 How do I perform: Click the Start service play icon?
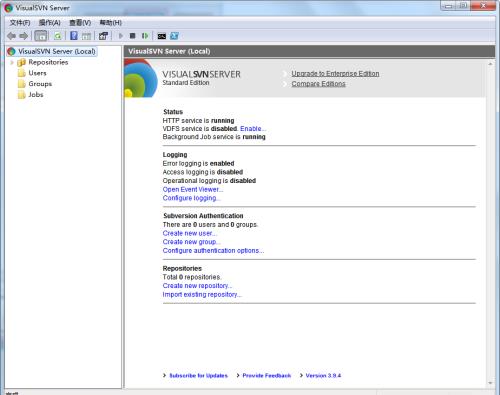click(121, 36)
